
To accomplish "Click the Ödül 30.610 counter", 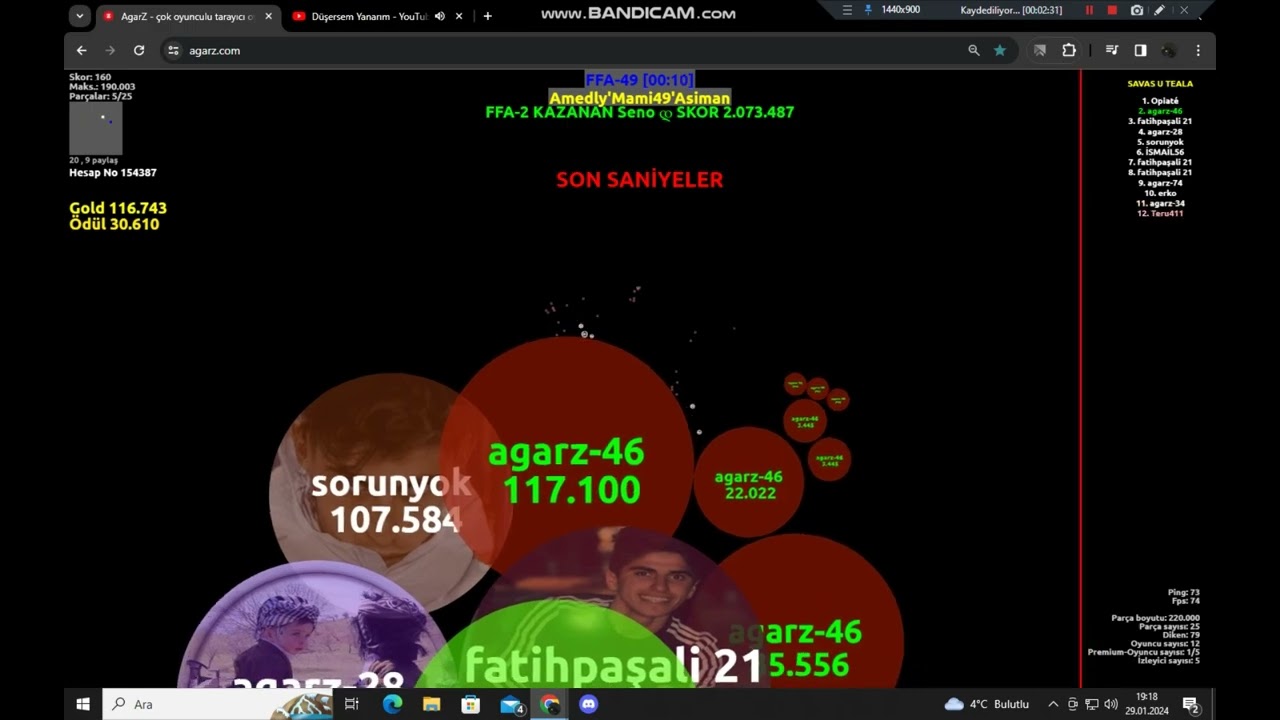I will pos(114,224).
